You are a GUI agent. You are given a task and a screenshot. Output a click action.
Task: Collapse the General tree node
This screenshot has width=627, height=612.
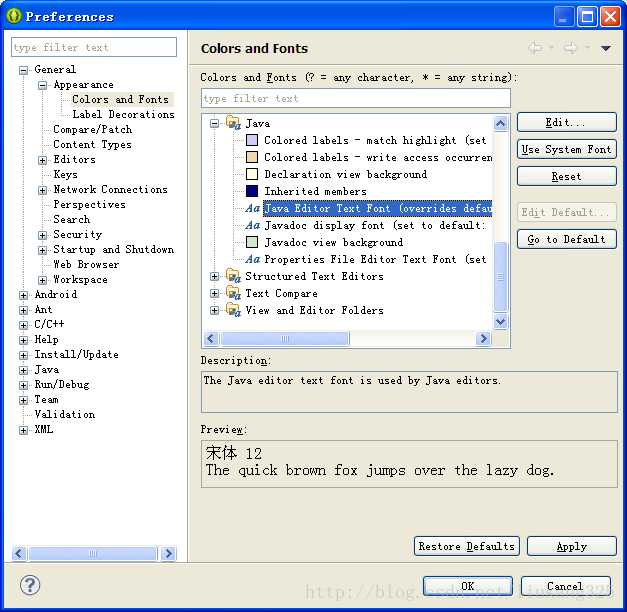pos(24,70)
